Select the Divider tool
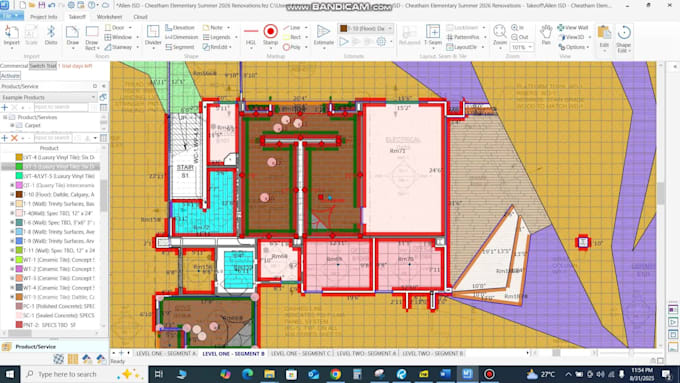 point(153,36)
